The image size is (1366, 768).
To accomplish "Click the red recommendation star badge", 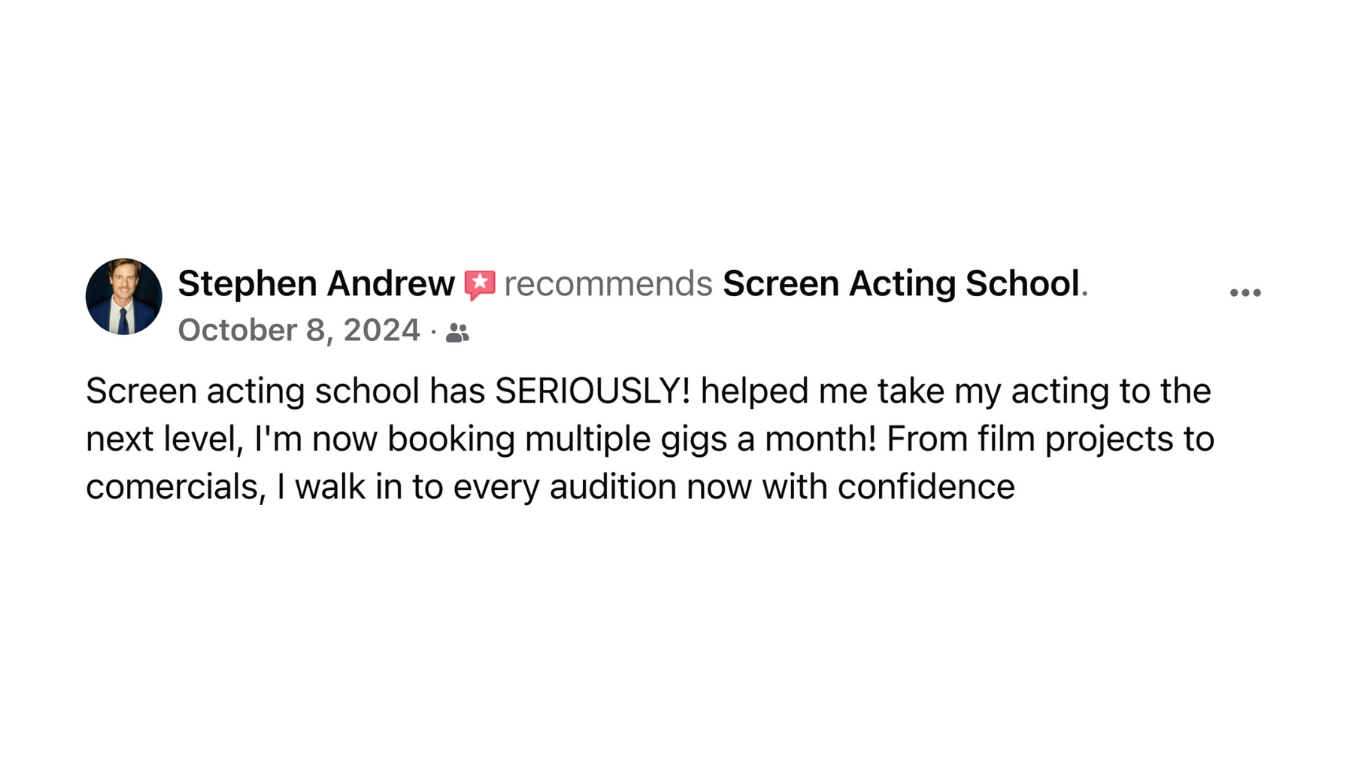I will pos(480,285).
